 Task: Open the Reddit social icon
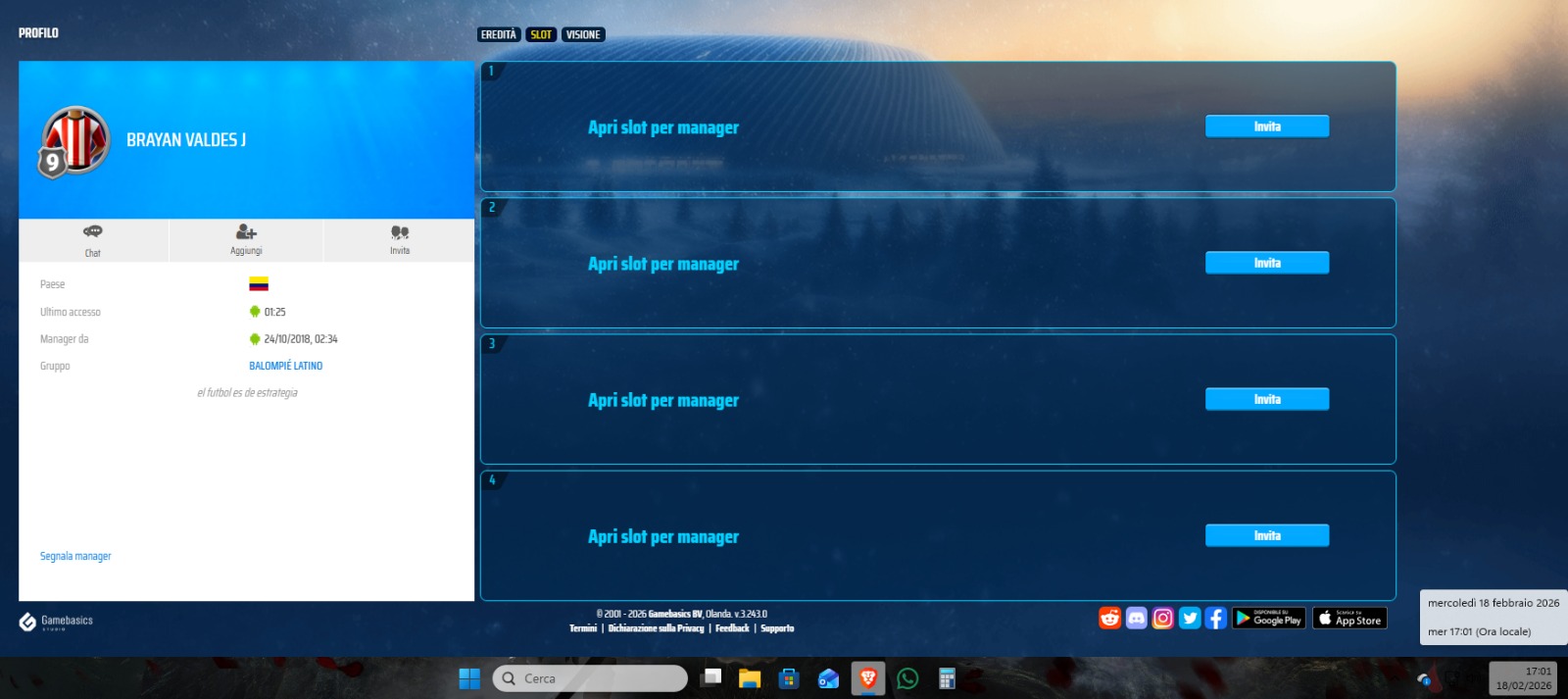pos(1109,618)
